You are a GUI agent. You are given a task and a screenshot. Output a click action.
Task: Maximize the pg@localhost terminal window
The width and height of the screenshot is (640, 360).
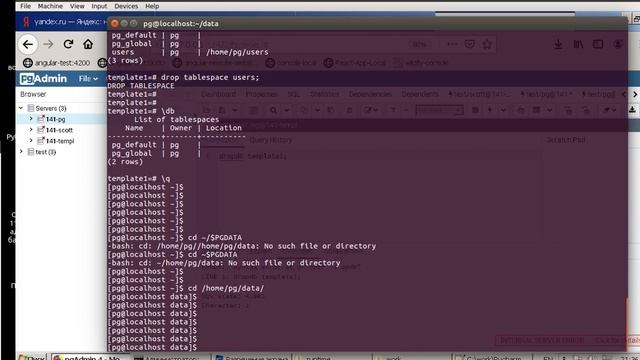click(133, 24)
